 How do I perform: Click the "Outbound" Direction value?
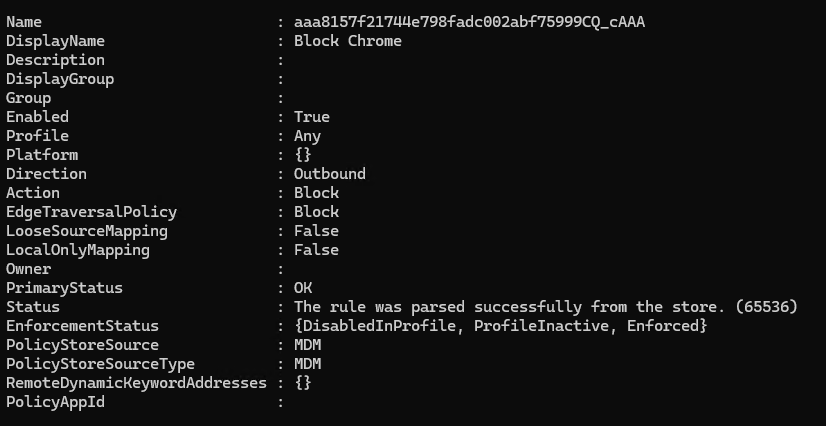[x=330, y=174]
